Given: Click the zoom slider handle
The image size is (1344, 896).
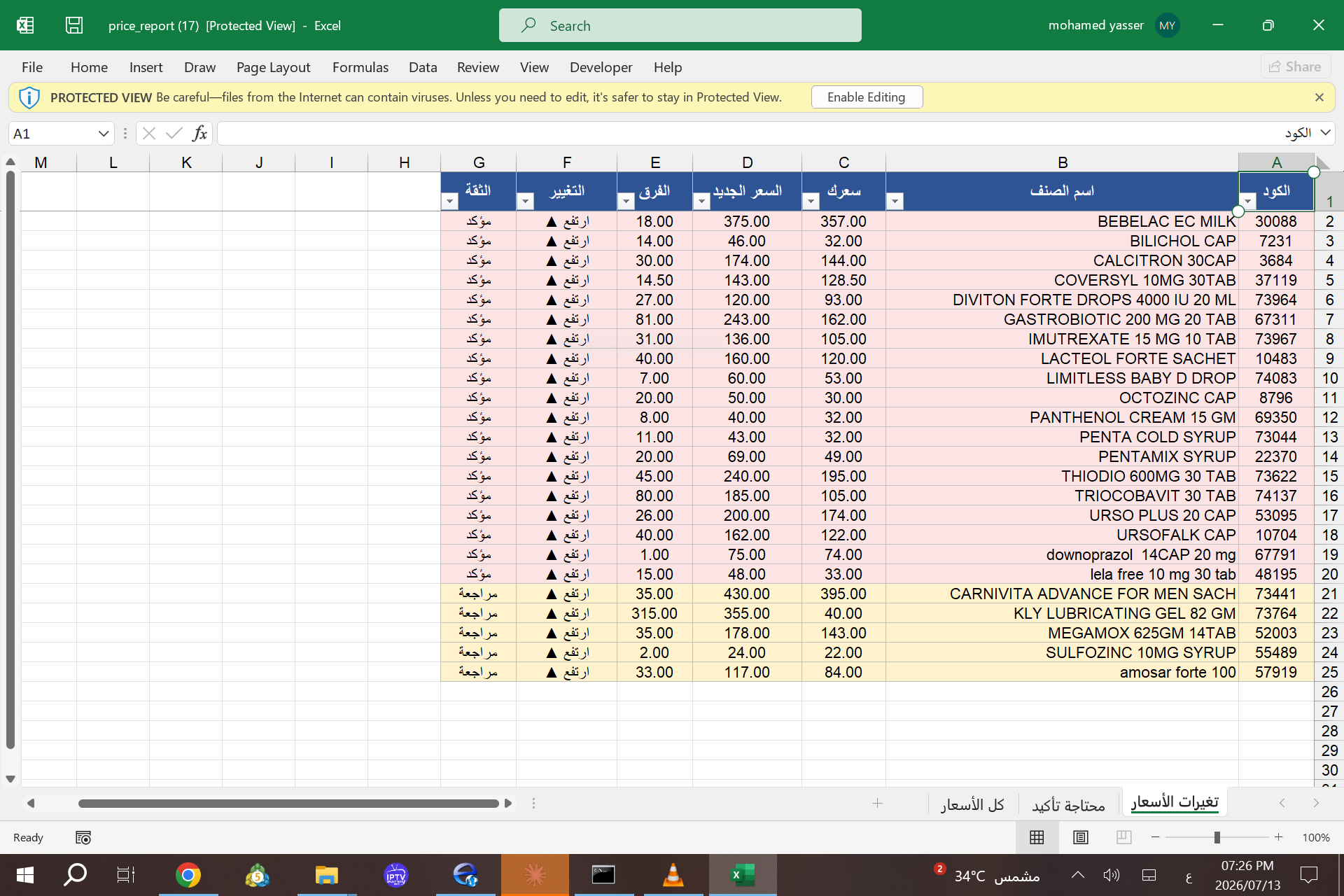Looking at the screenshot, I should (1217, 837).
